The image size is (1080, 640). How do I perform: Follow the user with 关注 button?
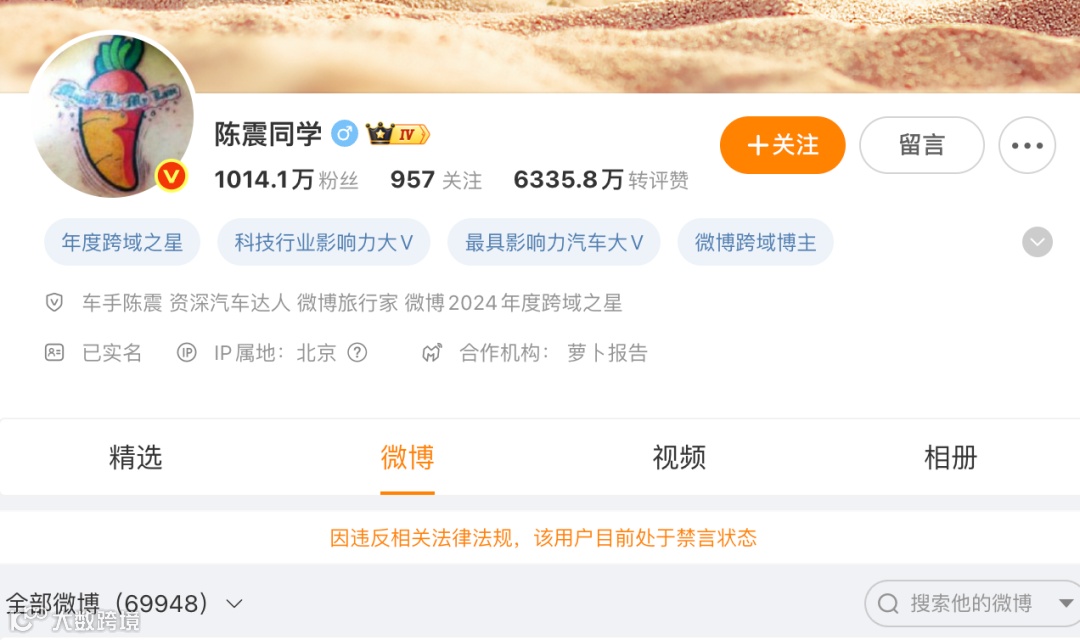(782, 145)
